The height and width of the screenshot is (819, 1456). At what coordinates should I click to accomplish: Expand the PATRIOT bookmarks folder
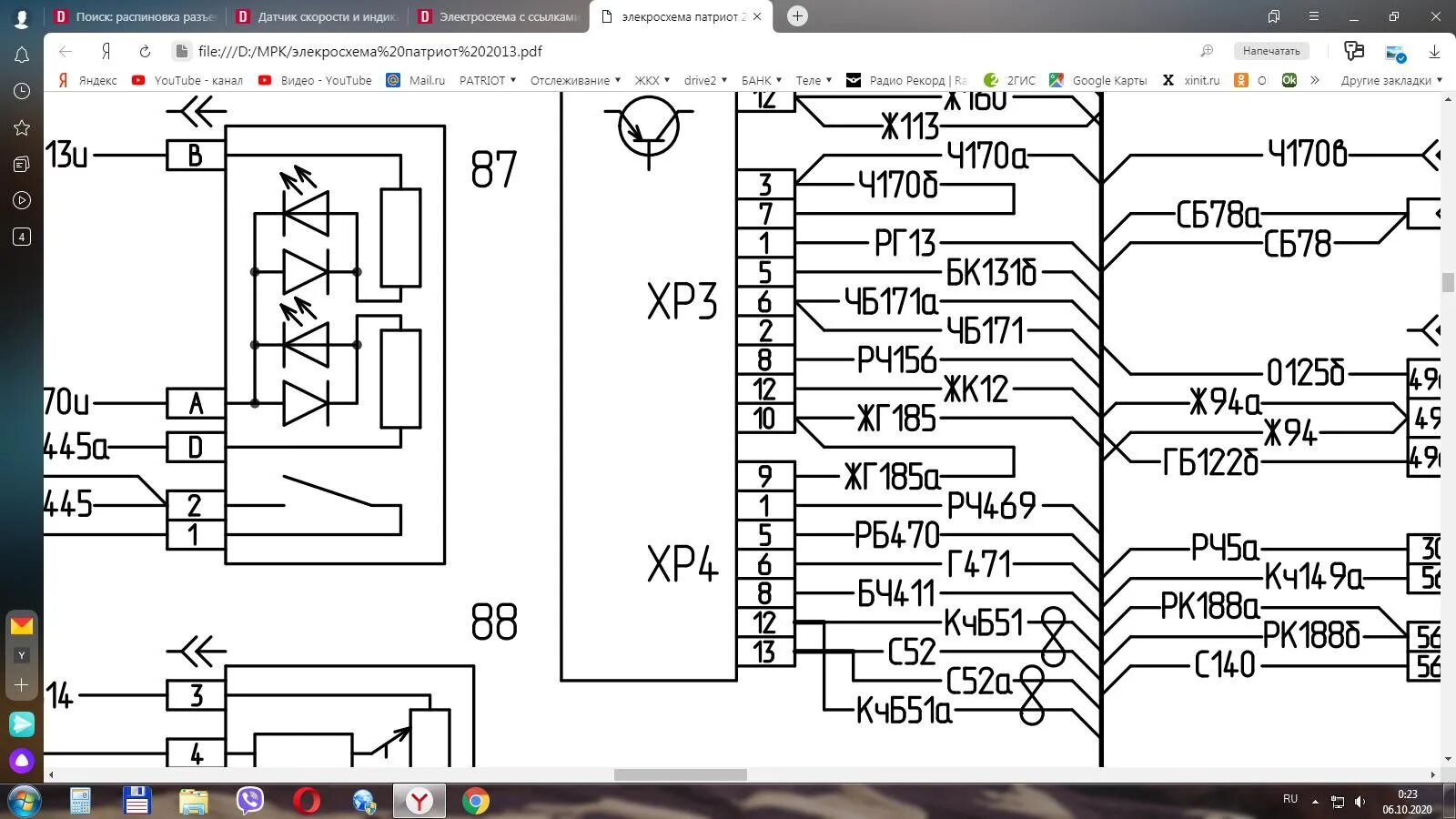(487, 80)
